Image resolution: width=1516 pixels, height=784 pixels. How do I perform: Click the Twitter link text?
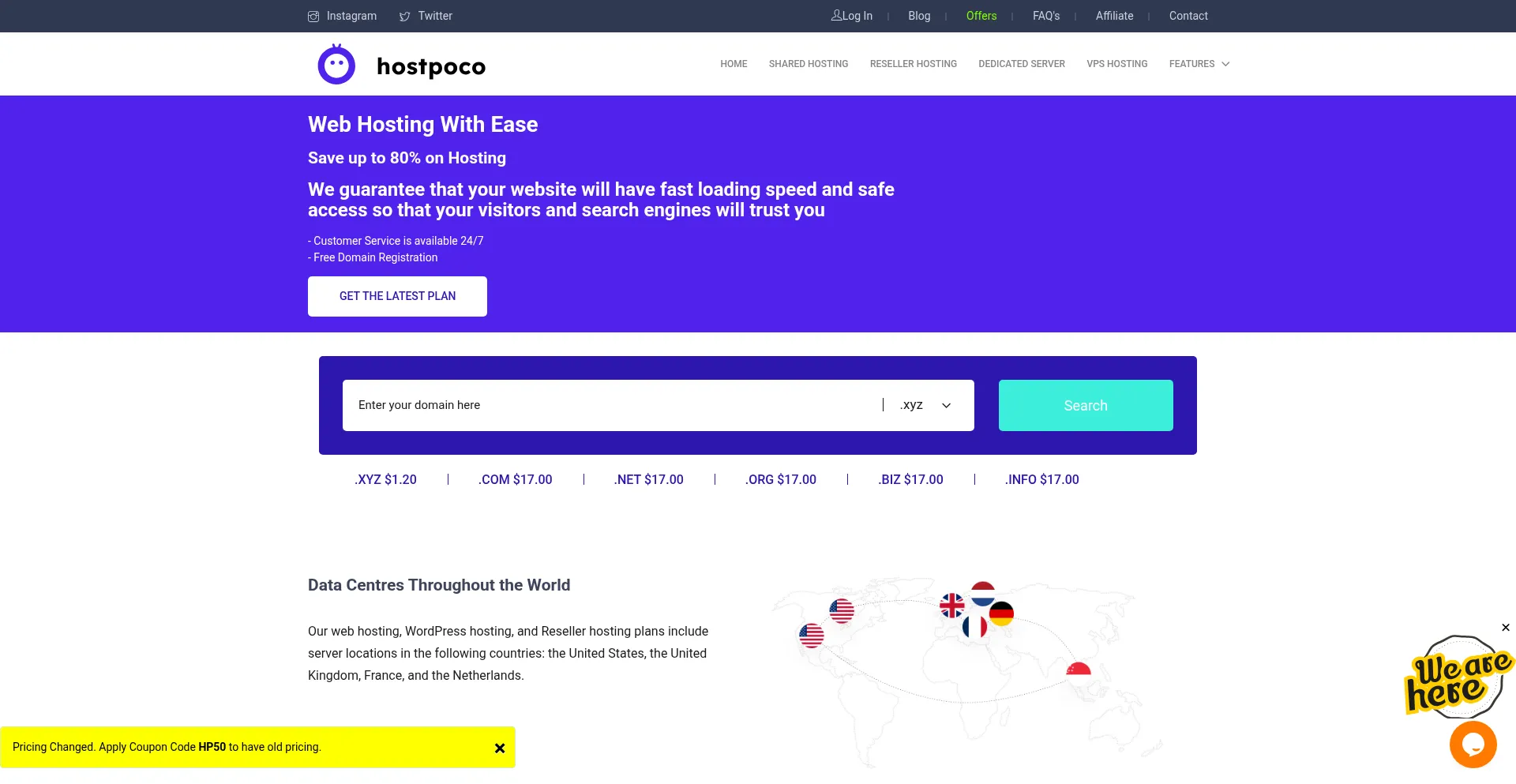pyautogui.click(x=435, y=16)
